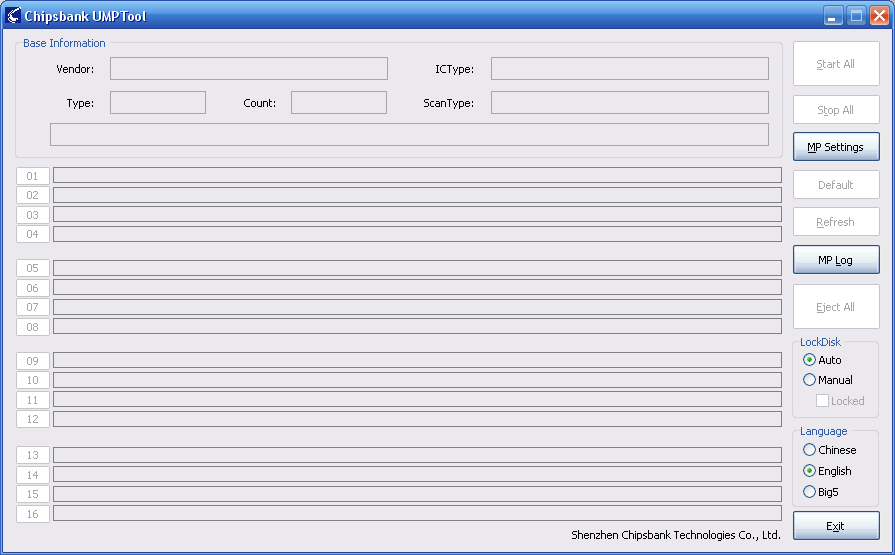The image size is (895, 555).
Task: Click the Stop All button
Action: click(x=836, y=110)
